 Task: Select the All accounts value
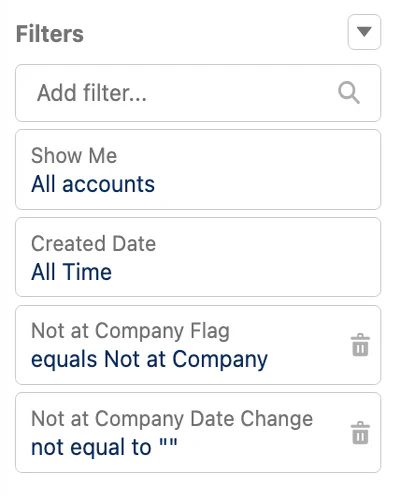(x=93, y=184)
